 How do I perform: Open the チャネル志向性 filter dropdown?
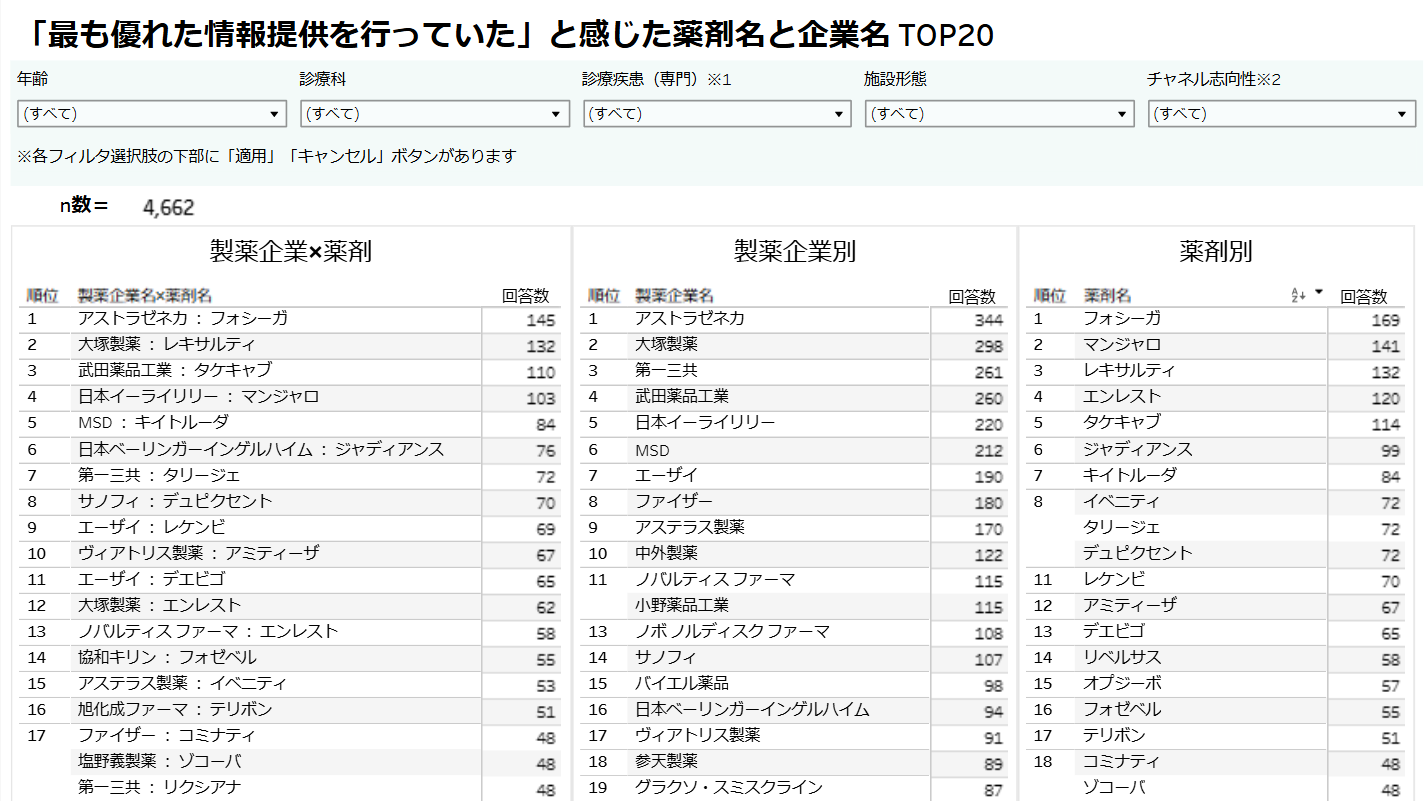[x=1283, y=114]
